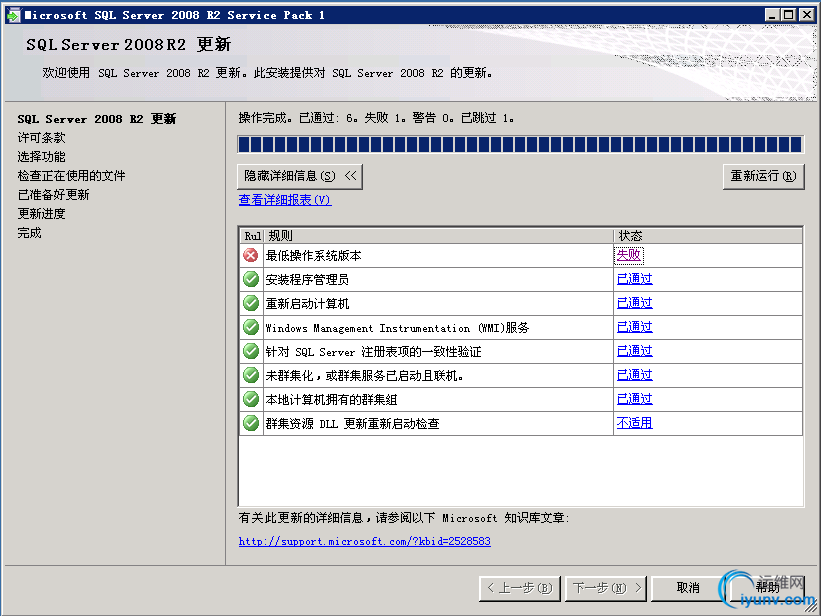
Task: Select Windows Management Instrumentation (WMI)服务 rule text
Action: [397, 328]
